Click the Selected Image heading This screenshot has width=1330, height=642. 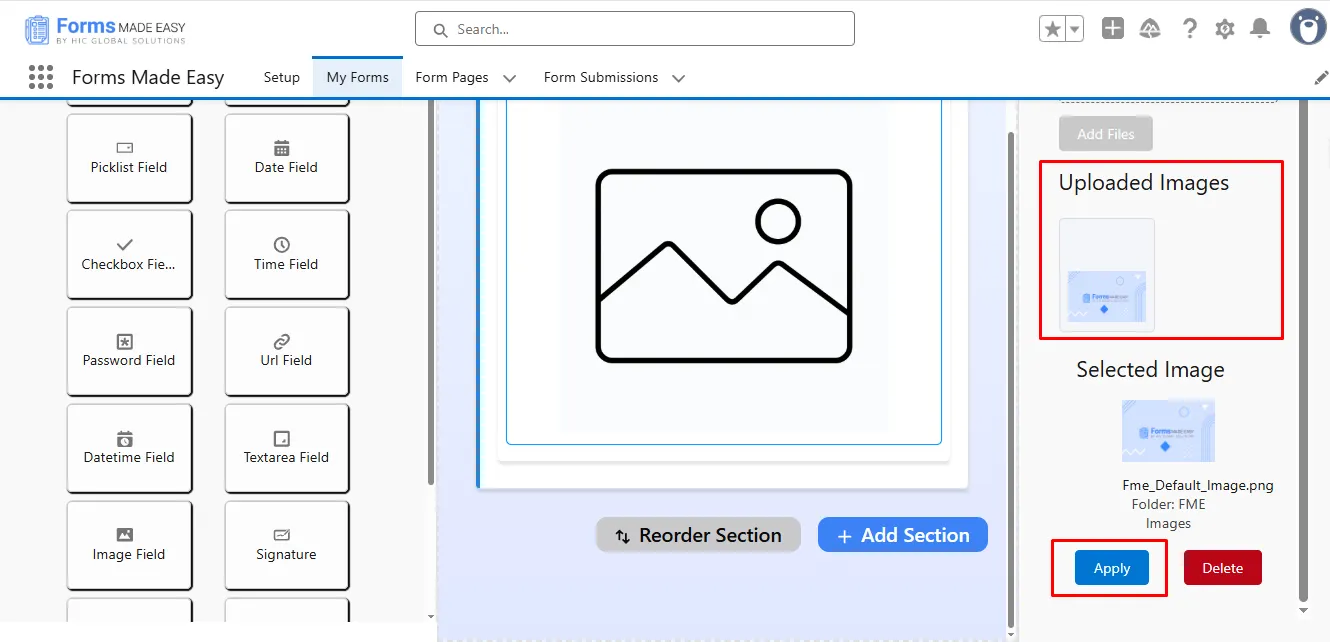[x=1150, y=370]
